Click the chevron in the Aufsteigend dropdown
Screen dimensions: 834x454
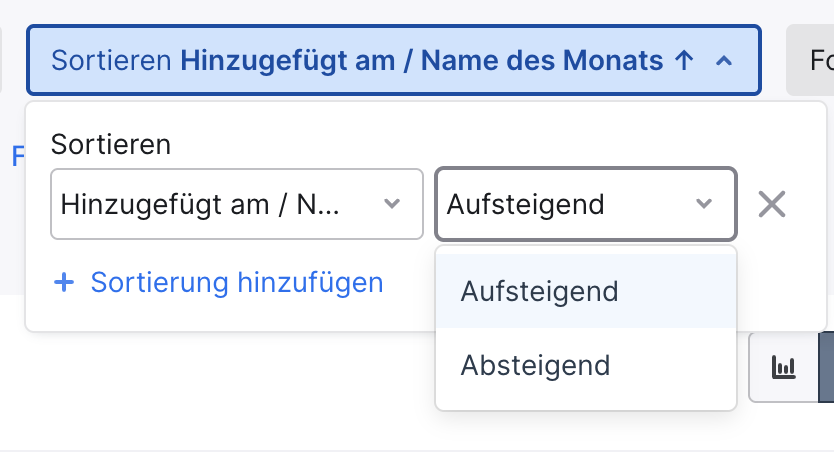pyautogui.click(x=704, y=204)
